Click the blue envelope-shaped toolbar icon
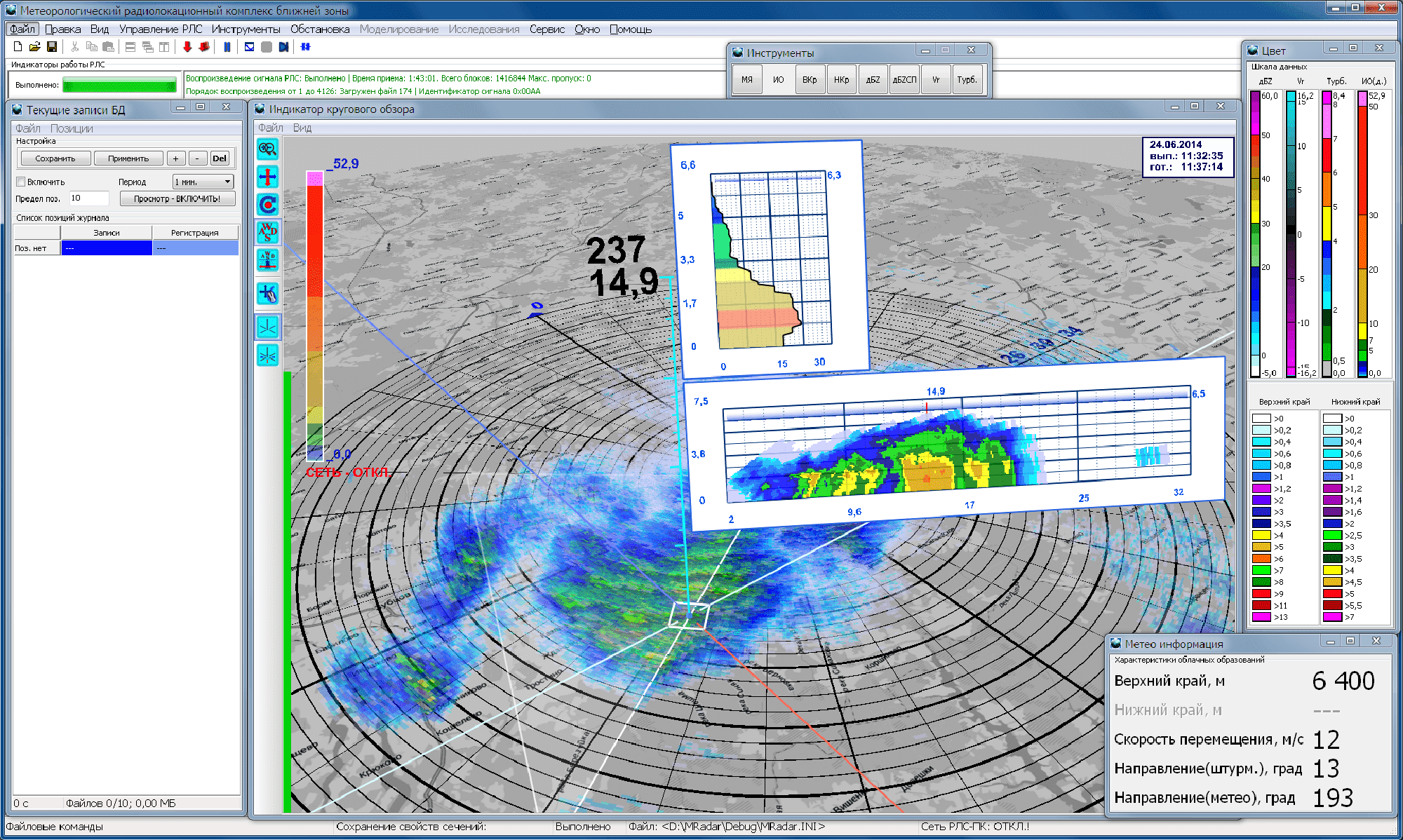1403x840 pixels. point(249,47)
